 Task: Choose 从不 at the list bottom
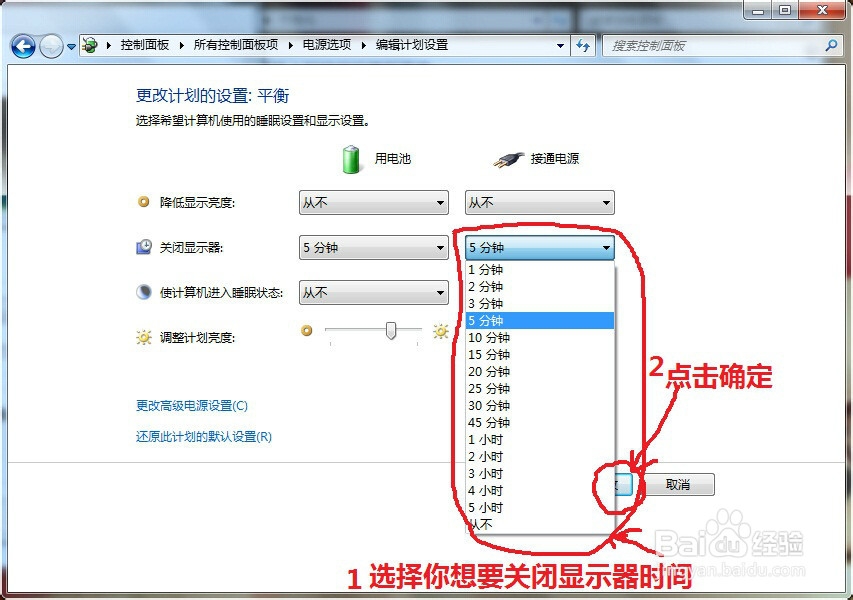(x=540, y=524)
